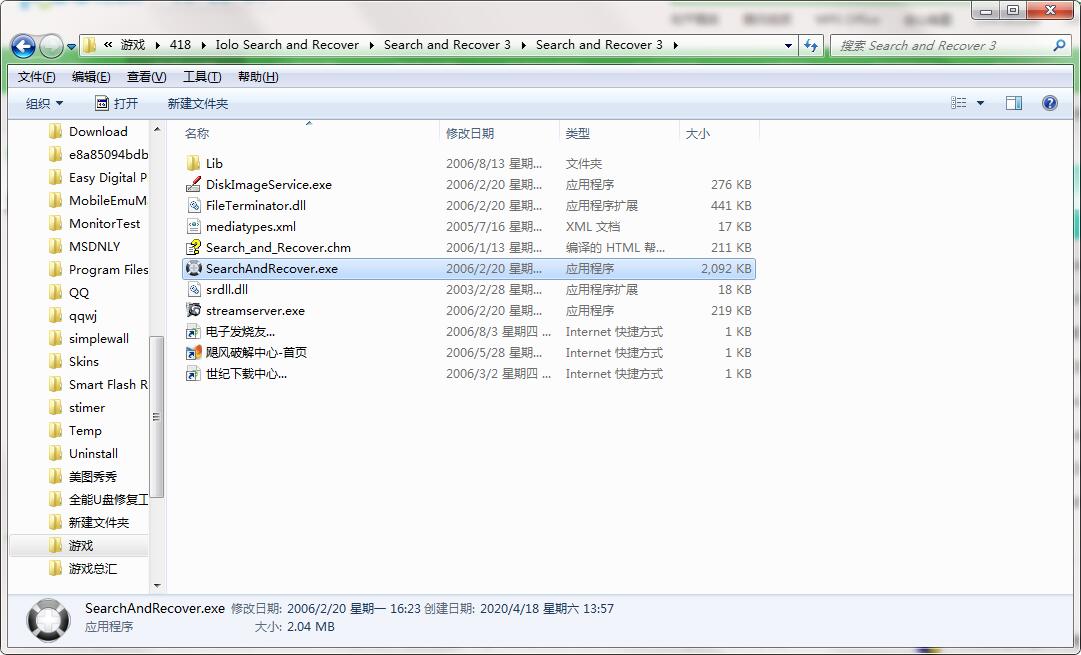This screenshot has height=655, width=1081.
Task: Select DiskImageService.exe icon
Action: tap(193, 185)
